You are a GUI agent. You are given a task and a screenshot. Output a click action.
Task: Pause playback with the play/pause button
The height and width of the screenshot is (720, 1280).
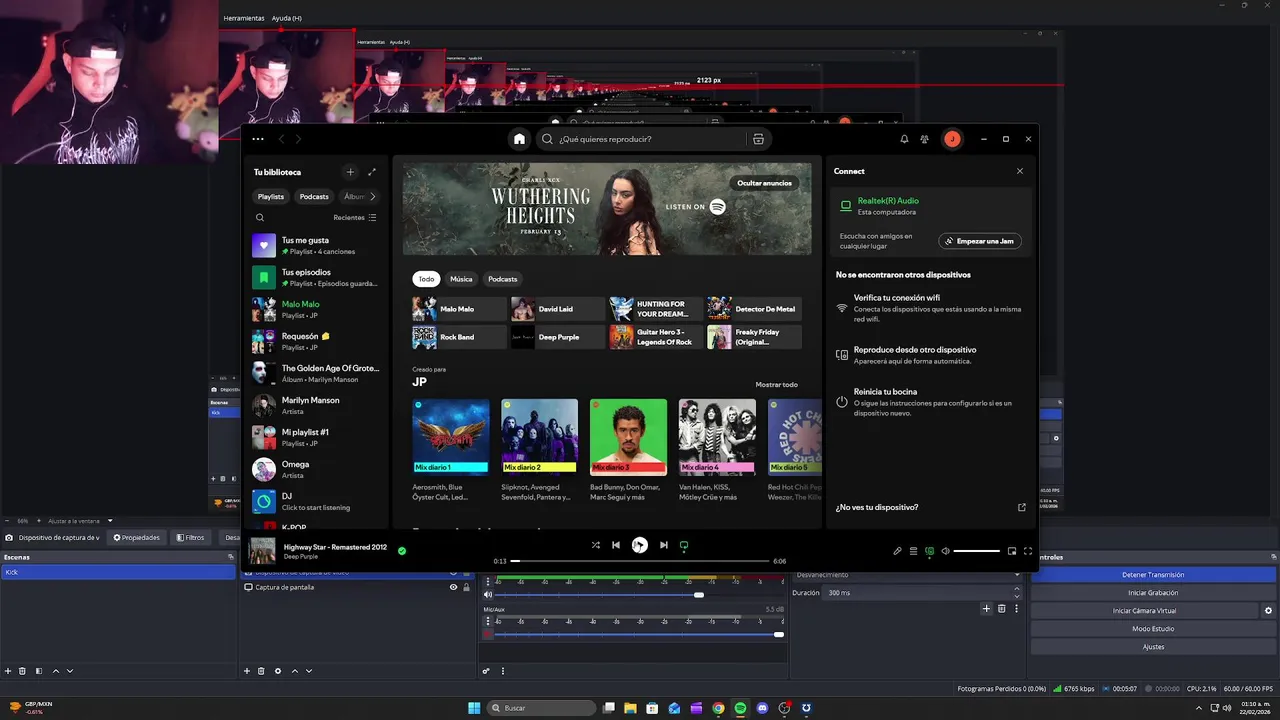(x=640, y=545)
